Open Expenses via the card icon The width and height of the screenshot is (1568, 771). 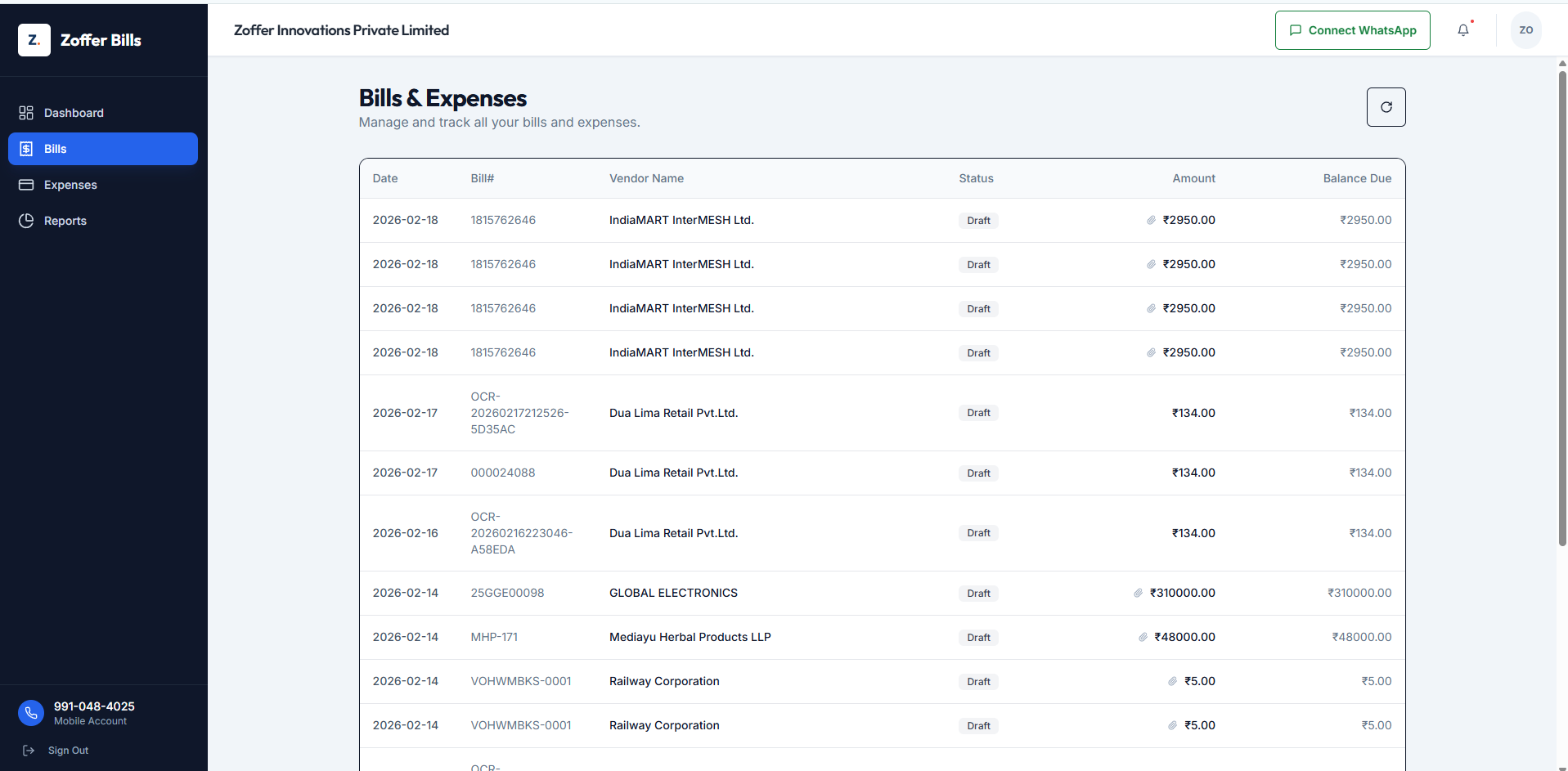(x=26, y=185)
